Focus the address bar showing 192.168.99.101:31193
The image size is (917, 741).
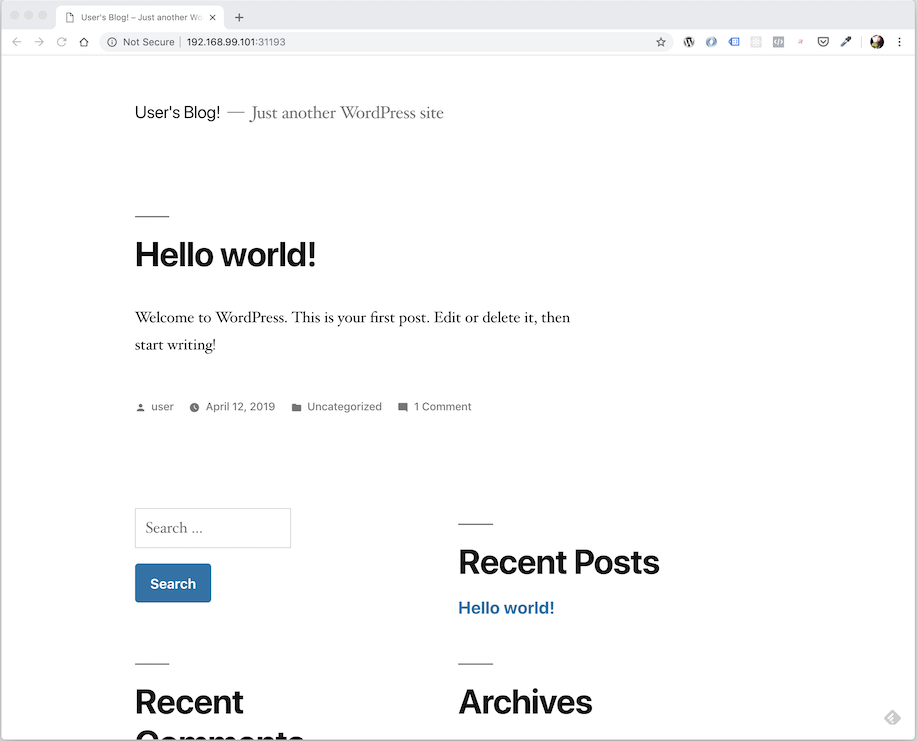coord(386,42)
